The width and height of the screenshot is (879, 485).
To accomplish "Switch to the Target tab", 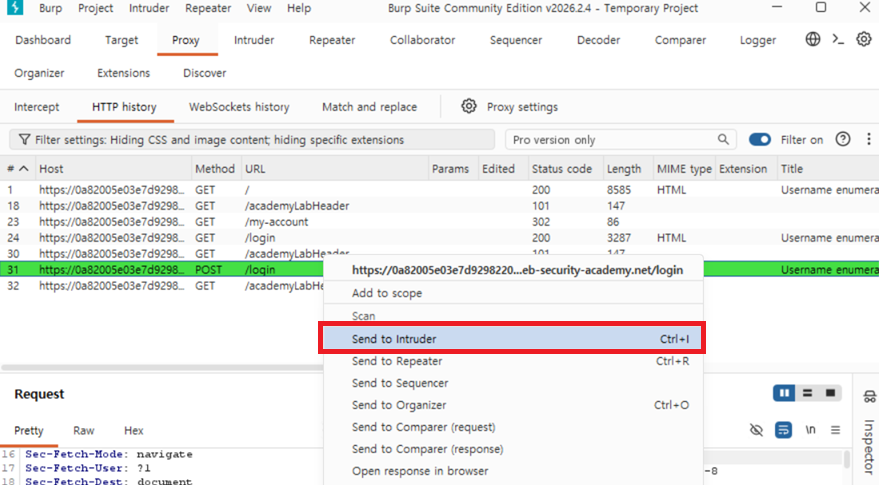I will tap(122, 40).
